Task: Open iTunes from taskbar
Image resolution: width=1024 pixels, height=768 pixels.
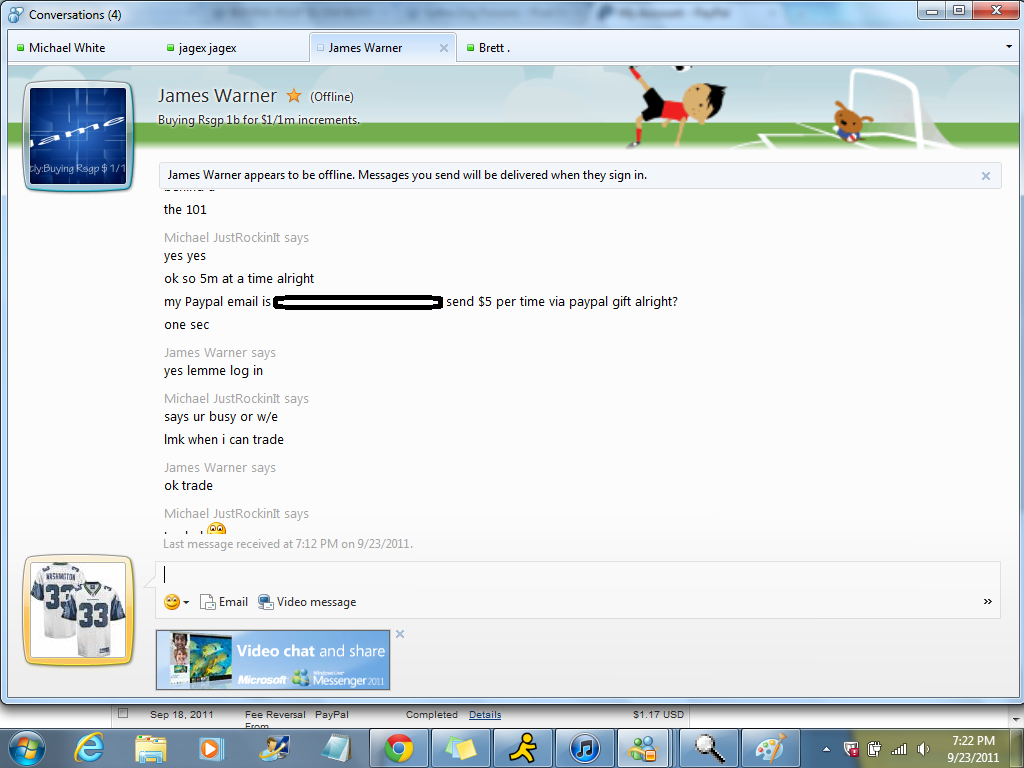Action: tap(584, 748)
